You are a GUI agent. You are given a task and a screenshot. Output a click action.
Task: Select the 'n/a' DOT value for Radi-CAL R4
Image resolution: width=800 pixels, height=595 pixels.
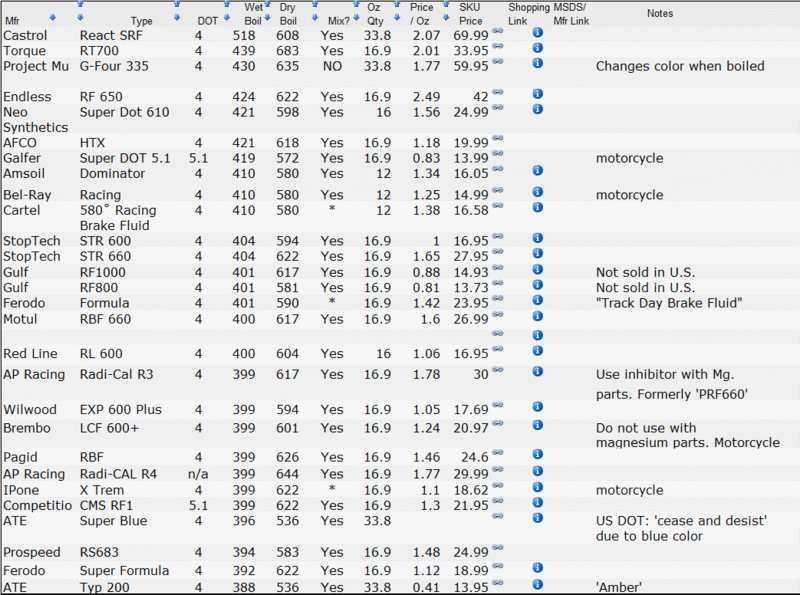click(198, 474)
